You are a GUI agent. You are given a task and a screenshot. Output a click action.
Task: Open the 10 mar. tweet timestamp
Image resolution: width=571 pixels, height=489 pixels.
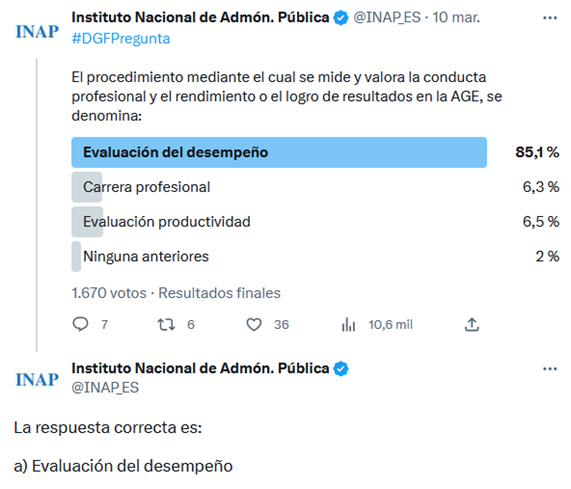coord(456,17)
